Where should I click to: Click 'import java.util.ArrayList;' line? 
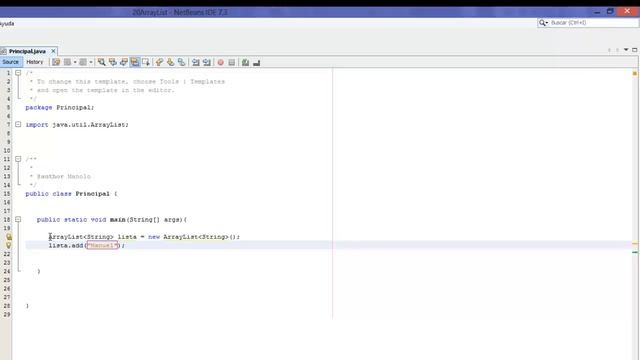[x=77, y=124]
